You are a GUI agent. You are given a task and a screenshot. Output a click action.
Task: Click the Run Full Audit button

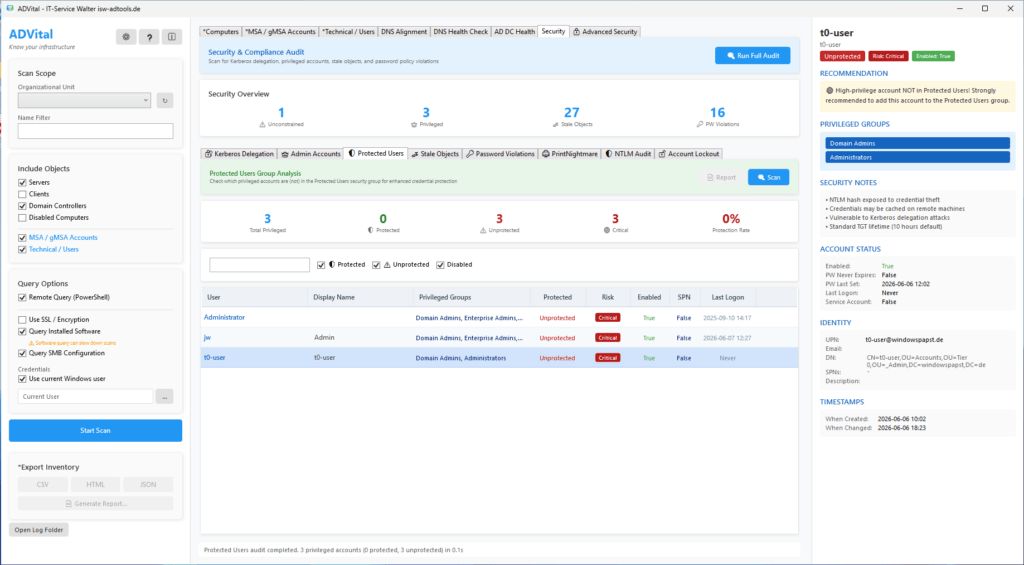[752, 56]
